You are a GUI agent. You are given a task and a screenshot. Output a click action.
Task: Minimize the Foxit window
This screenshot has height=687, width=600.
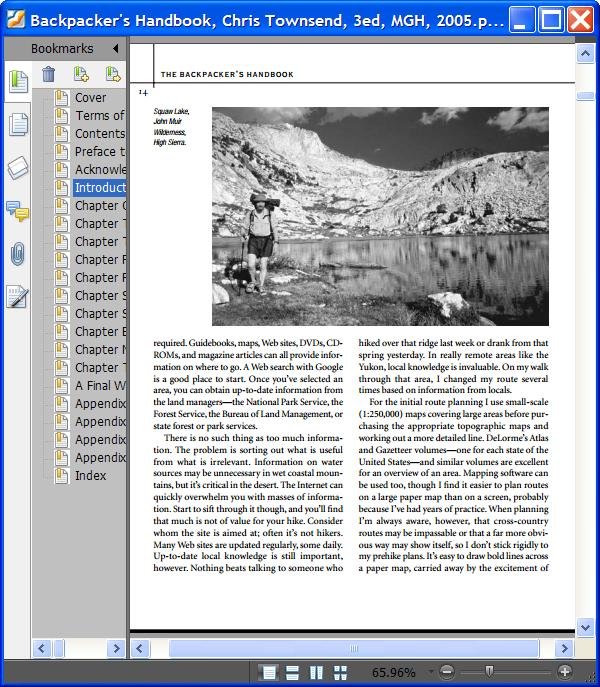tap(522, 20)
